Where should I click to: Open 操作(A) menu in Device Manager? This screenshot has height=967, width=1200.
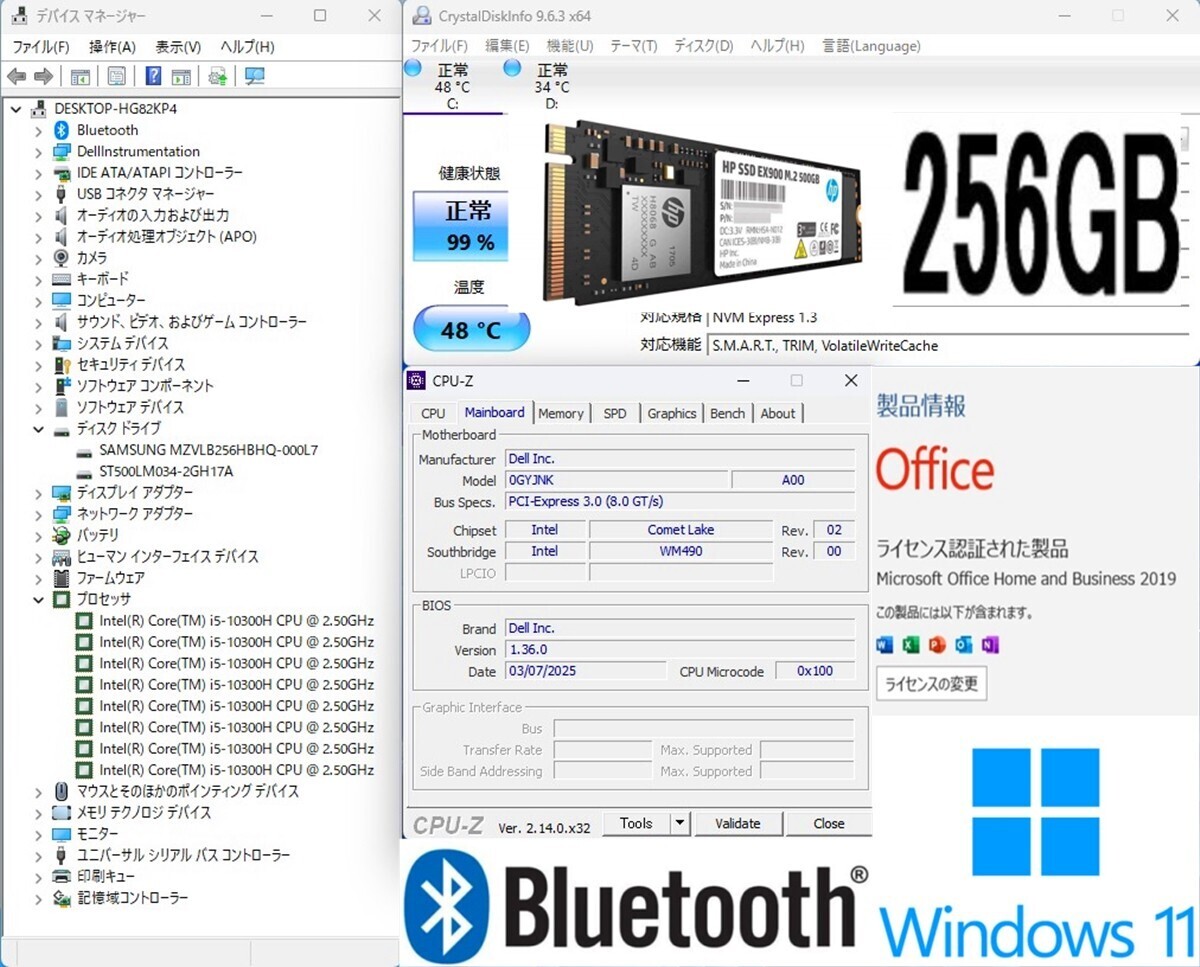pyautogui.click(x=112, y=47)
